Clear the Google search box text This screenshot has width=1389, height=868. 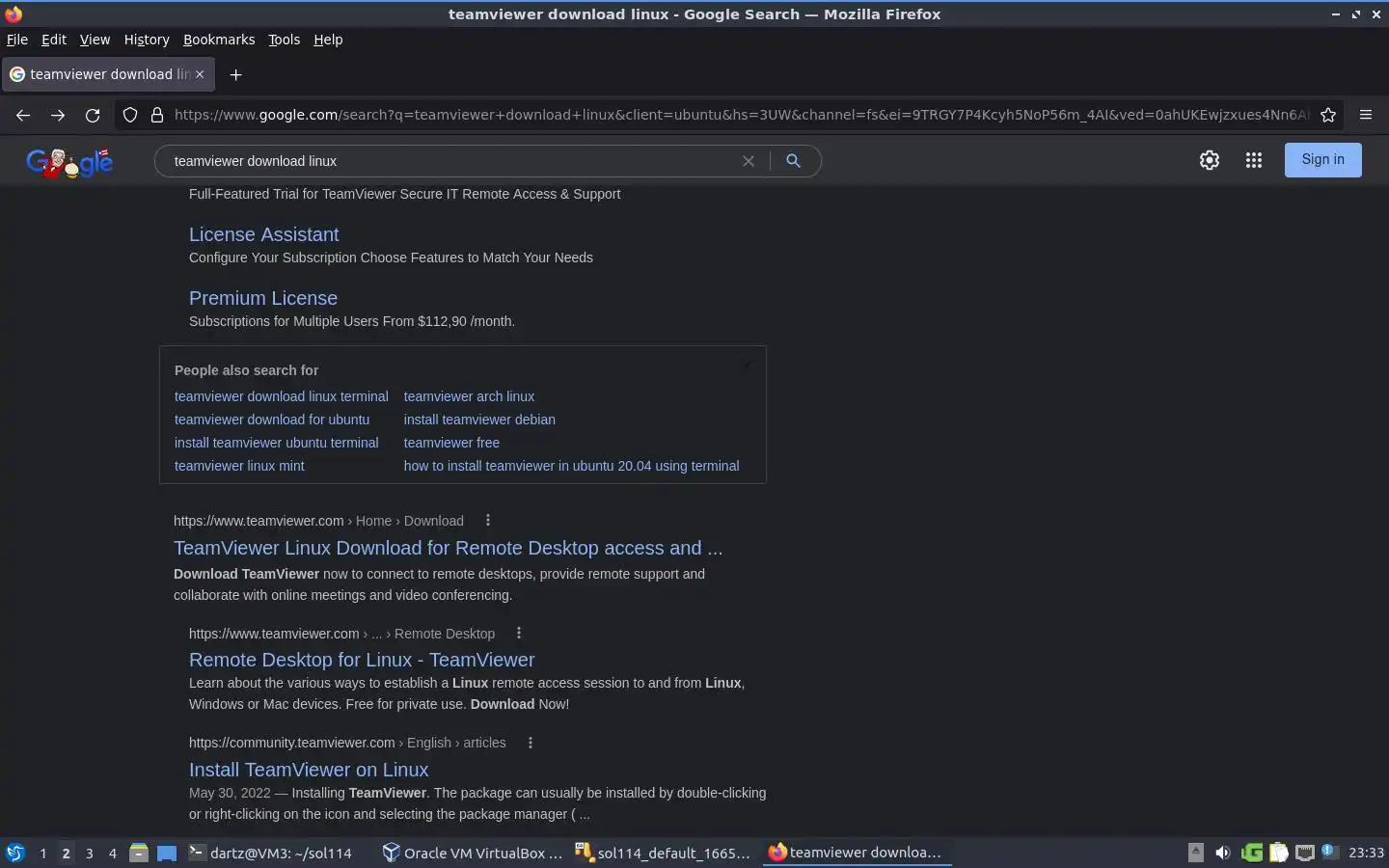pyautogui.click(x=748, y=161)
